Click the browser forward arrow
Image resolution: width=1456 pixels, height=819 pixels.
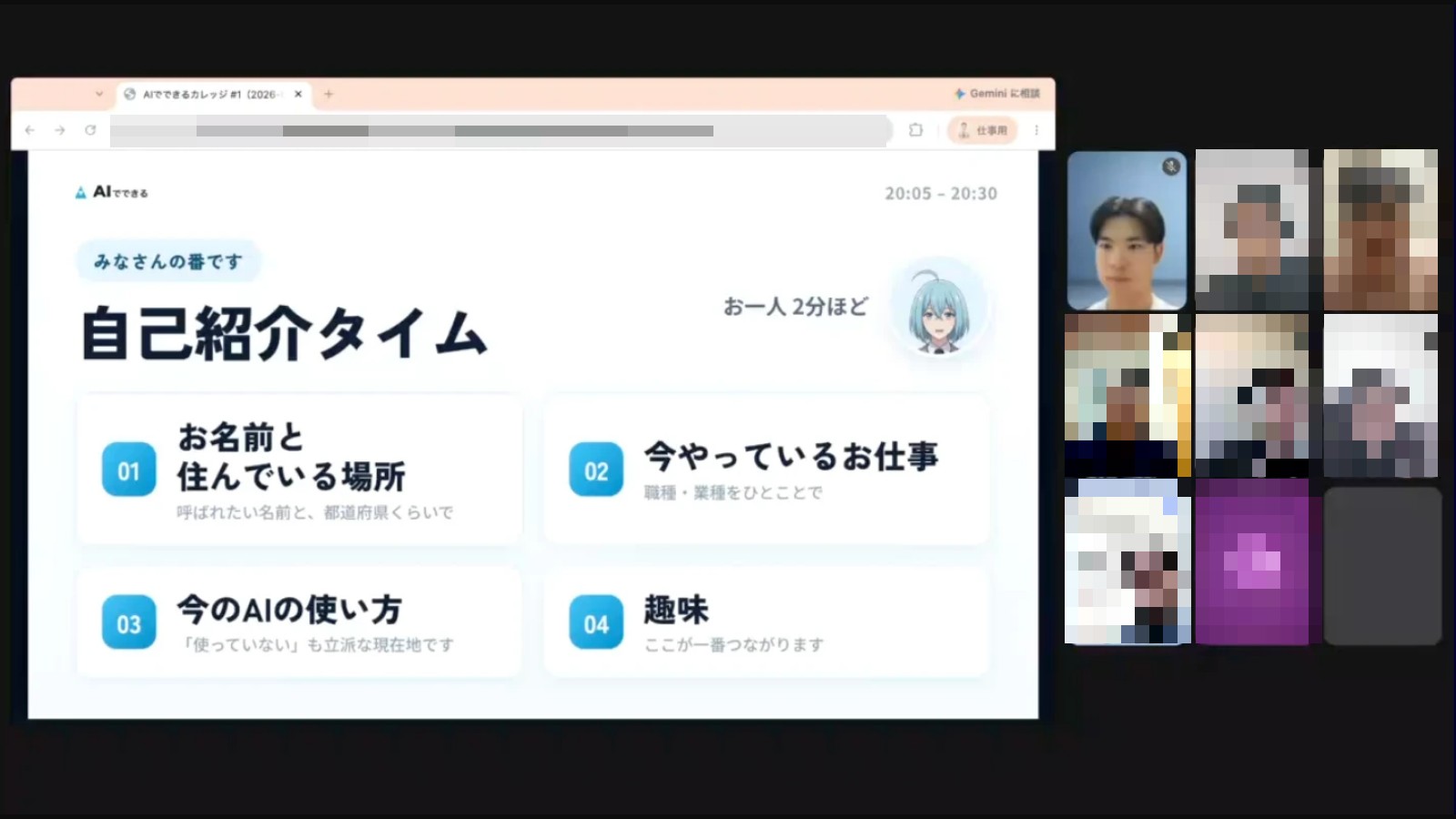click(x=60, y=130)
